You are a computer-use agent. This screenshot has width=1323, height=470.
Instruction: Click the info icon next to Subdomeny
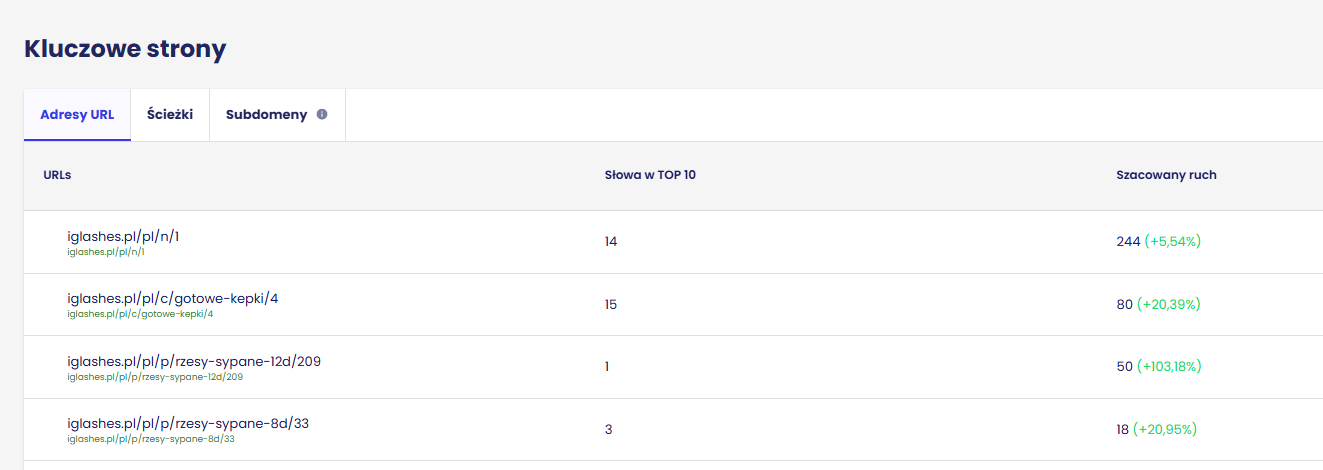(322, 114)
